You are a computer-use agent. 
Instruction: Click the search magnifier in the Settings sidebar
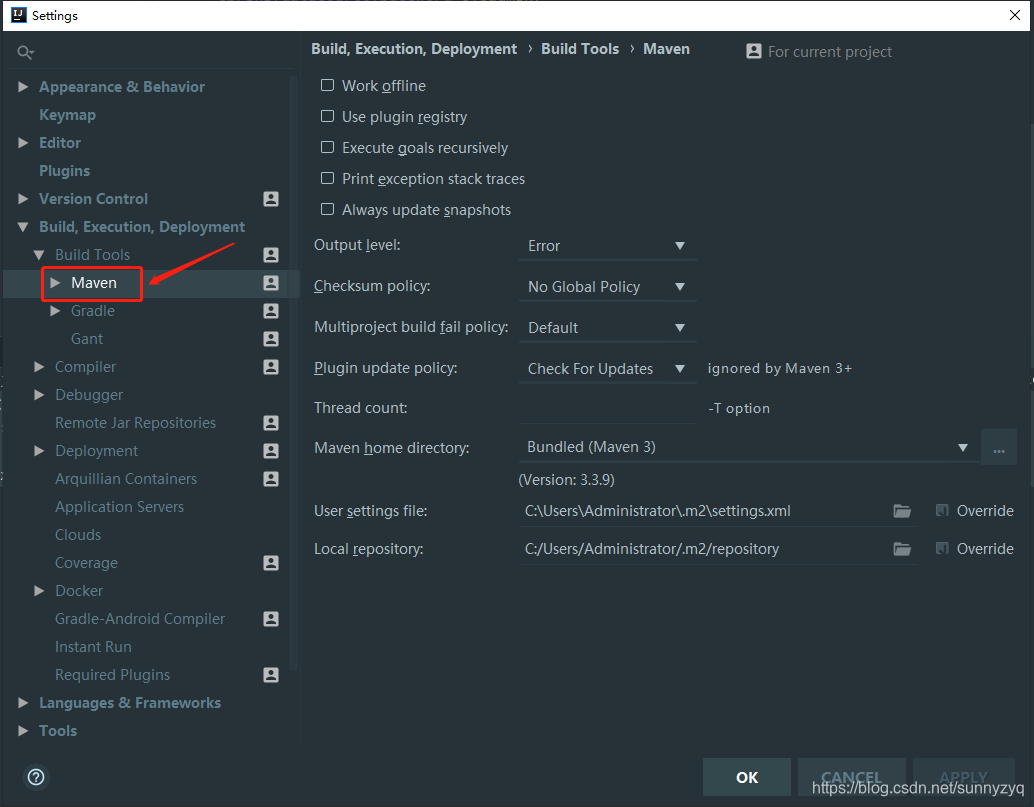click(25, 50)
